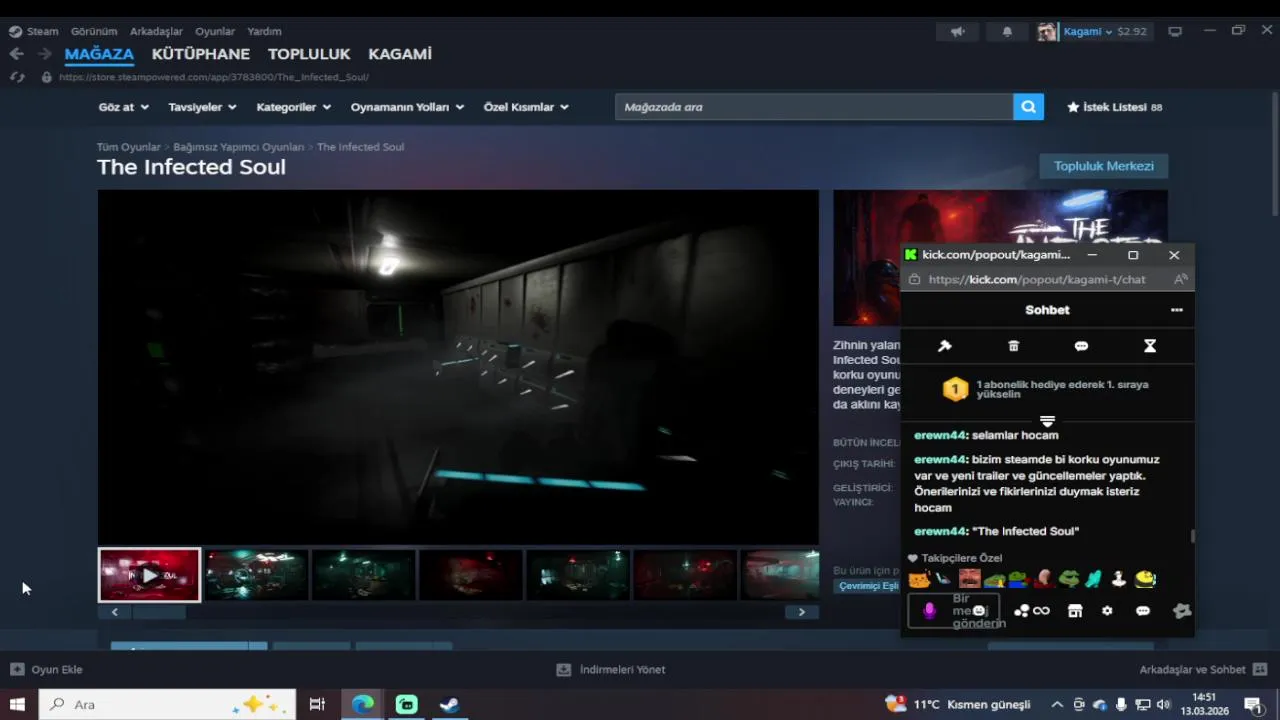
Task: Click the speech bubble icon under Sohbet
Action: pos(1081,346)
